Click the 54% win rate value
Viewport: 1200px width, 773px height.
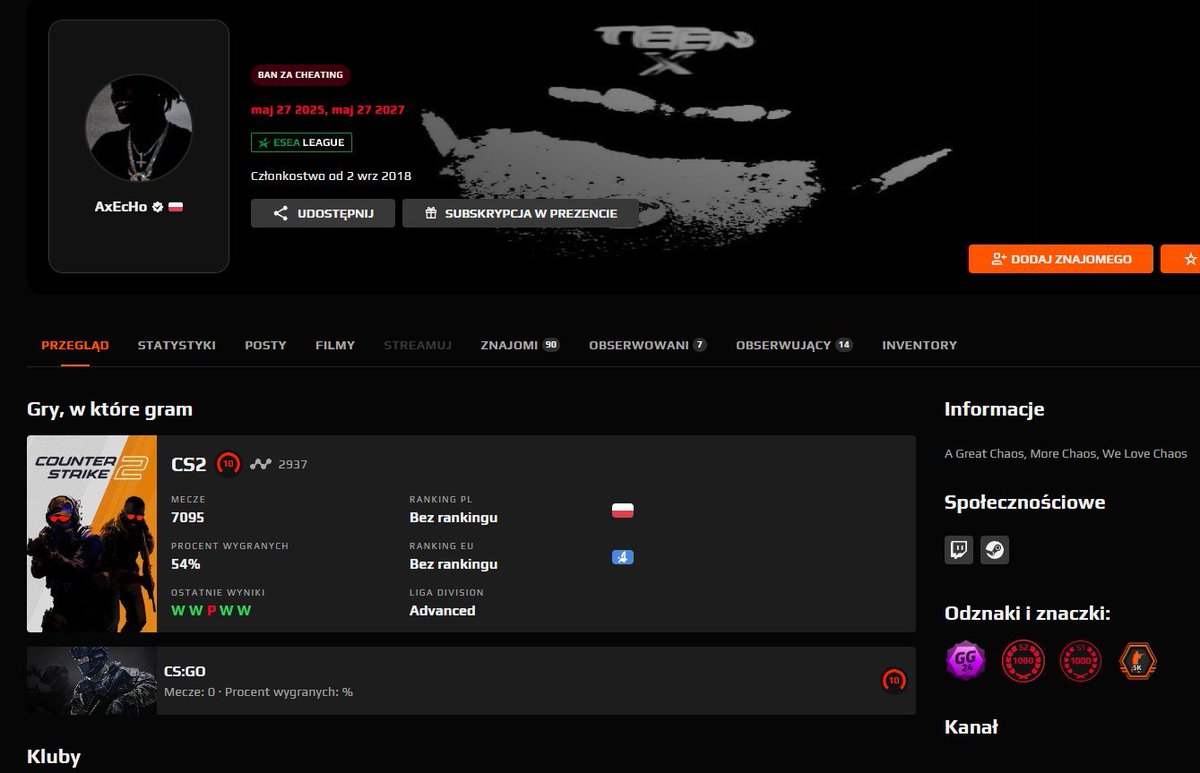[x=186, y=564]
